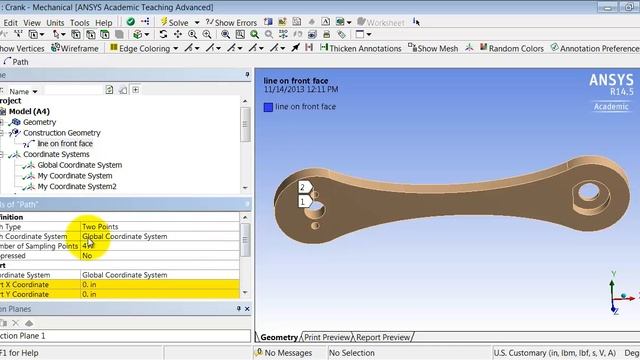640x360 pixels.
Task: Select 'line on front face' path item
Action: [x=65, y=143]
